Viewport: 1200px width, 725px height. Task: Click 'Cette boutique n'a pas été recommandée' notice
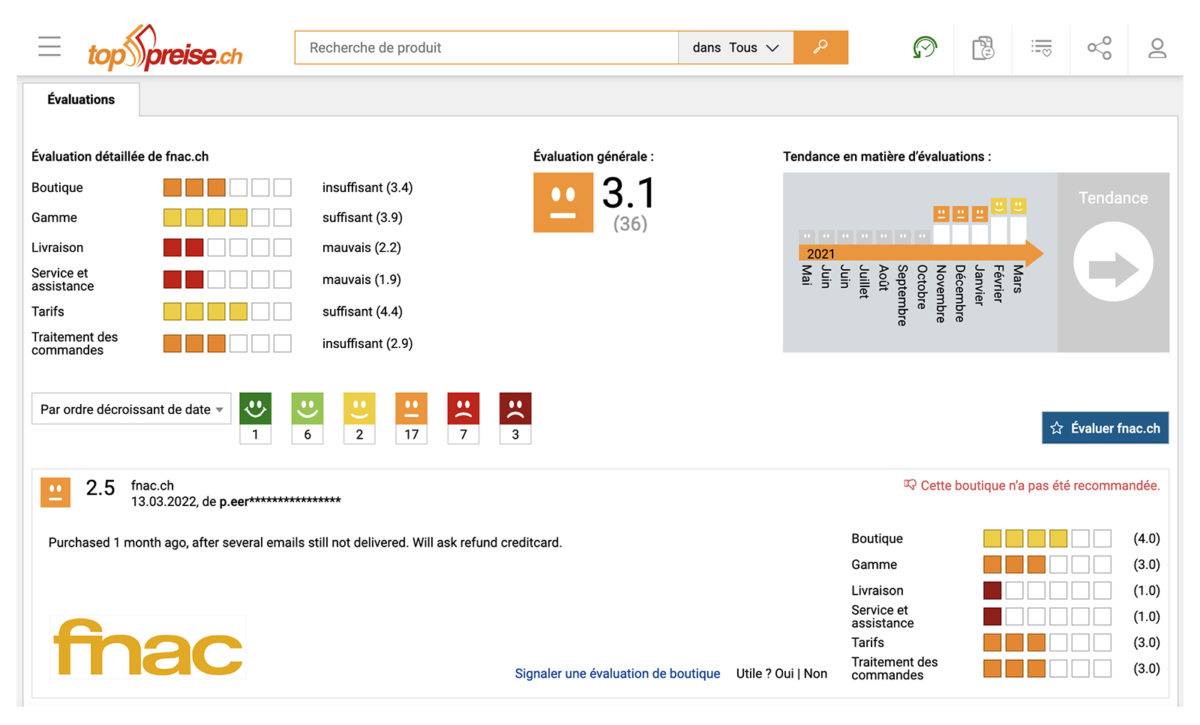[x=1032, y=485]
